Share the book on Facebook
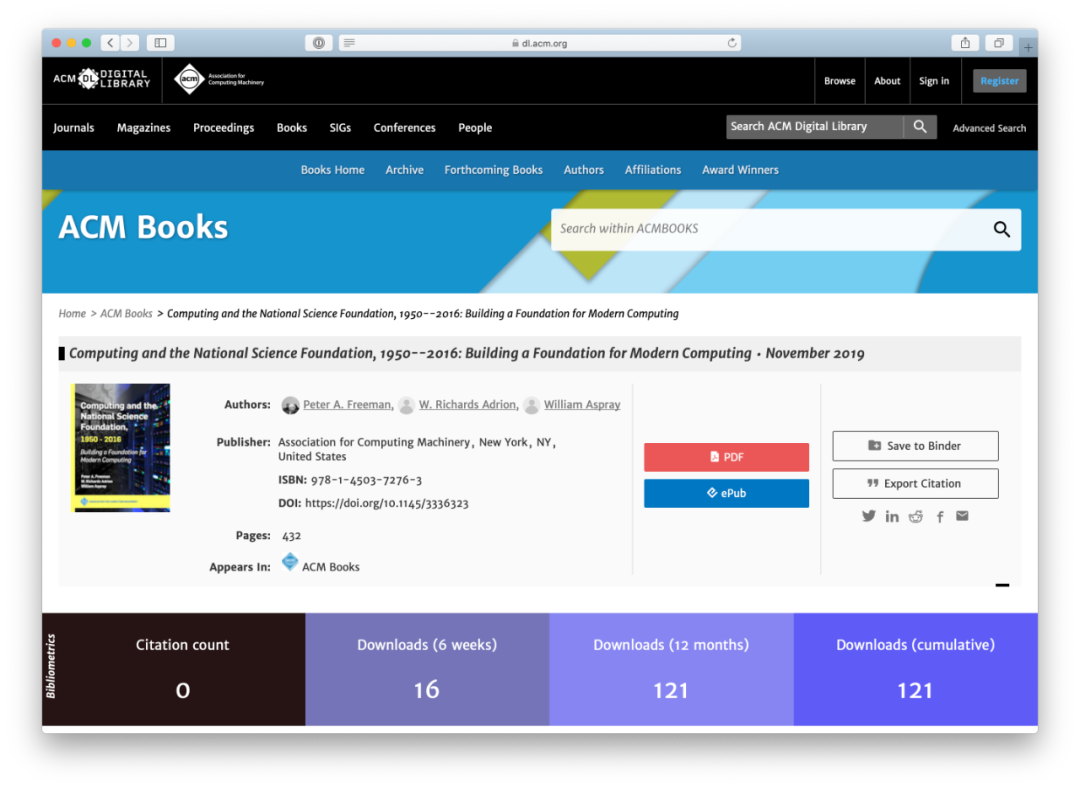The image size is (1080, 789). click(x=939, y=516)
